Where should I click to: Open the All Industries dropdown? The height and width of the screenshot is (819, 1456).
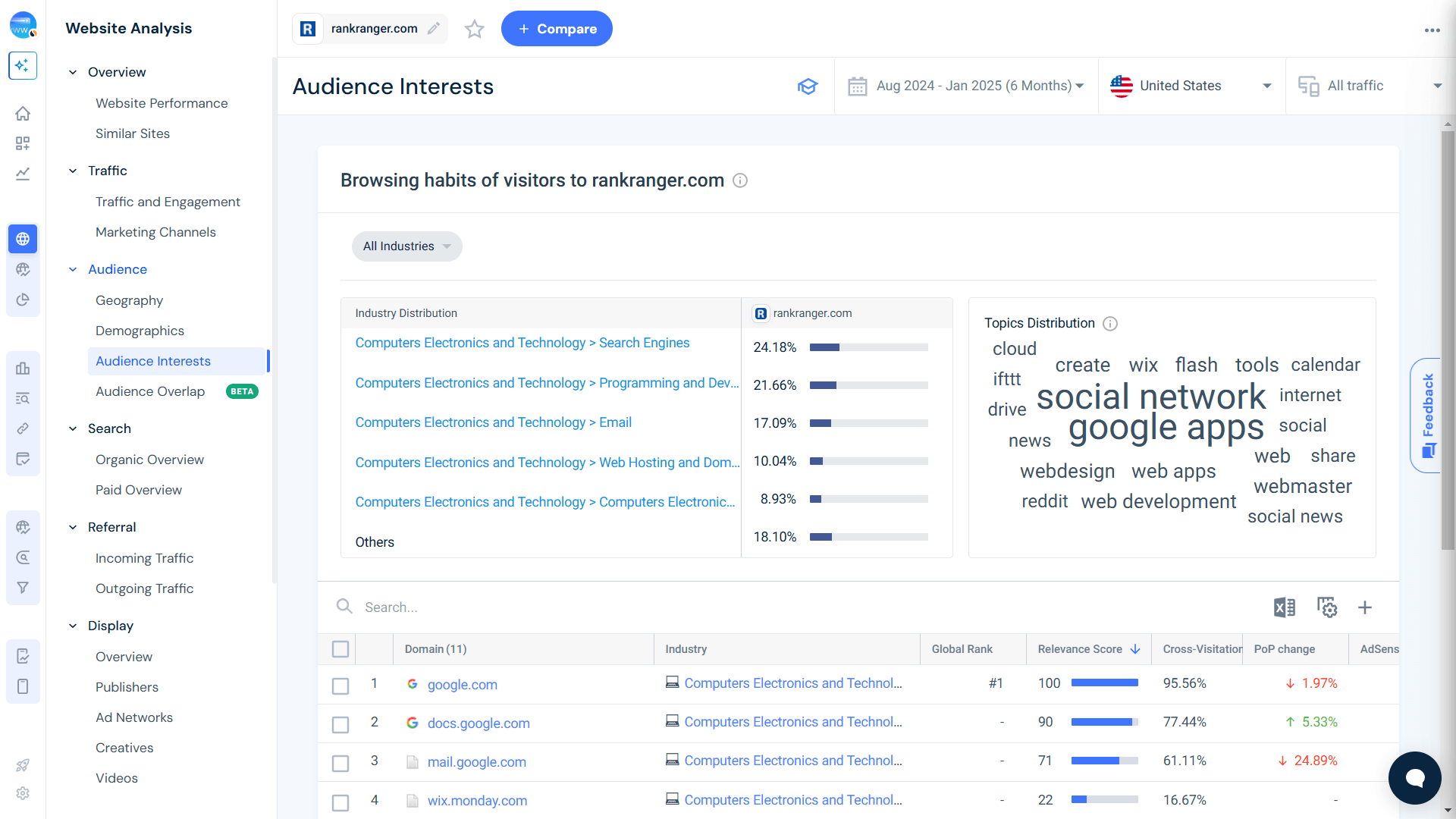coord(407,246)
